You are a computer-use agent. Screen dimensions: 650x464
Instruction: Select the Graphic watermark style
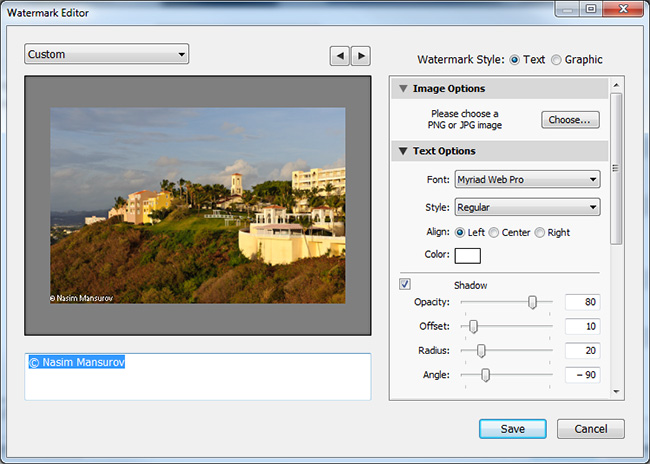(557, 60)
